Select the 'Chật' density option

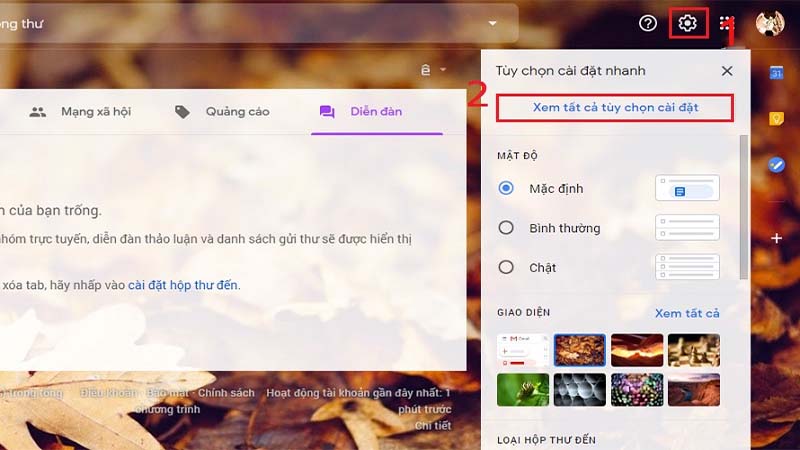coord(506,267)
